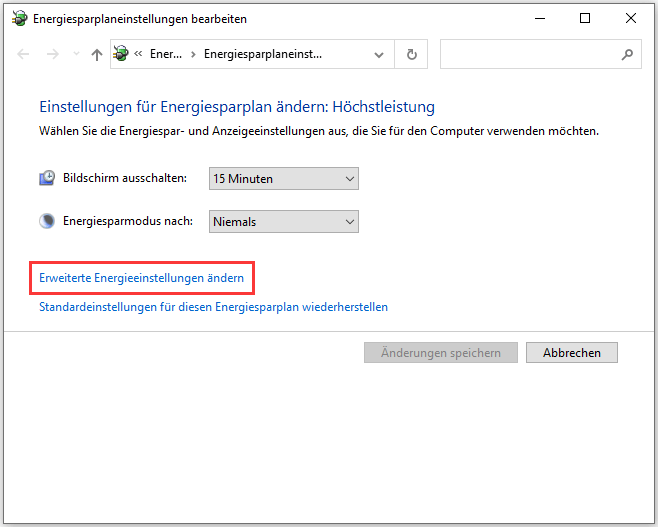This screenshot has height=527, width=658.
Task: Click the power options icon in address bar
Action: (x=121, y=54)
